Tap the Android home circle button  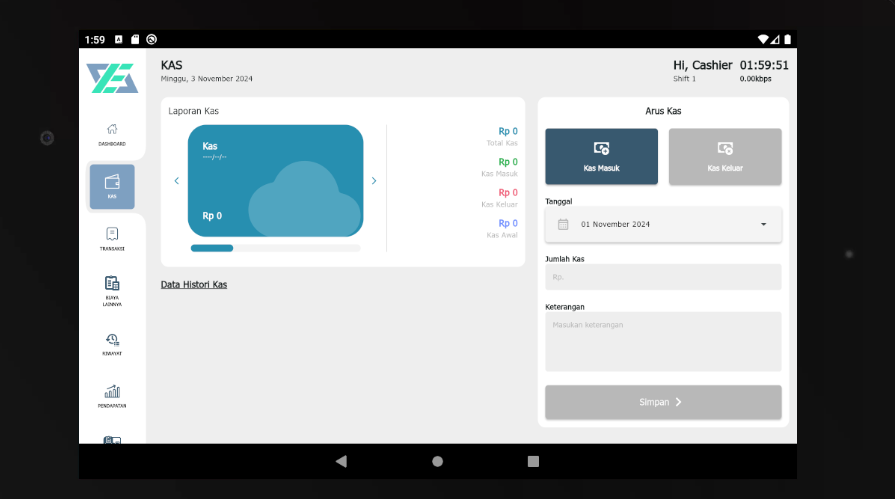(x=437, y=461)
